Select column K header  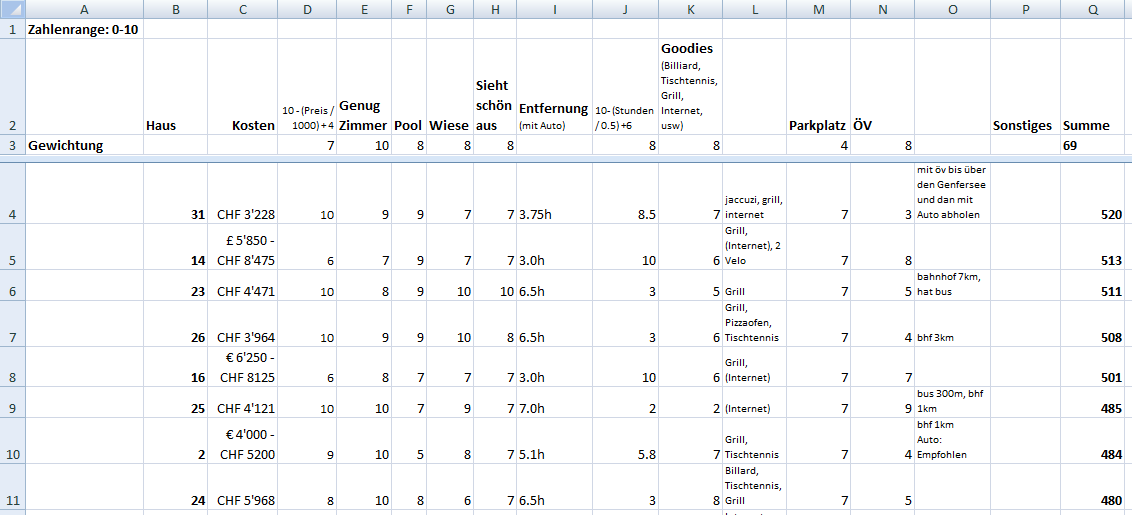click(x=690, y=9)
